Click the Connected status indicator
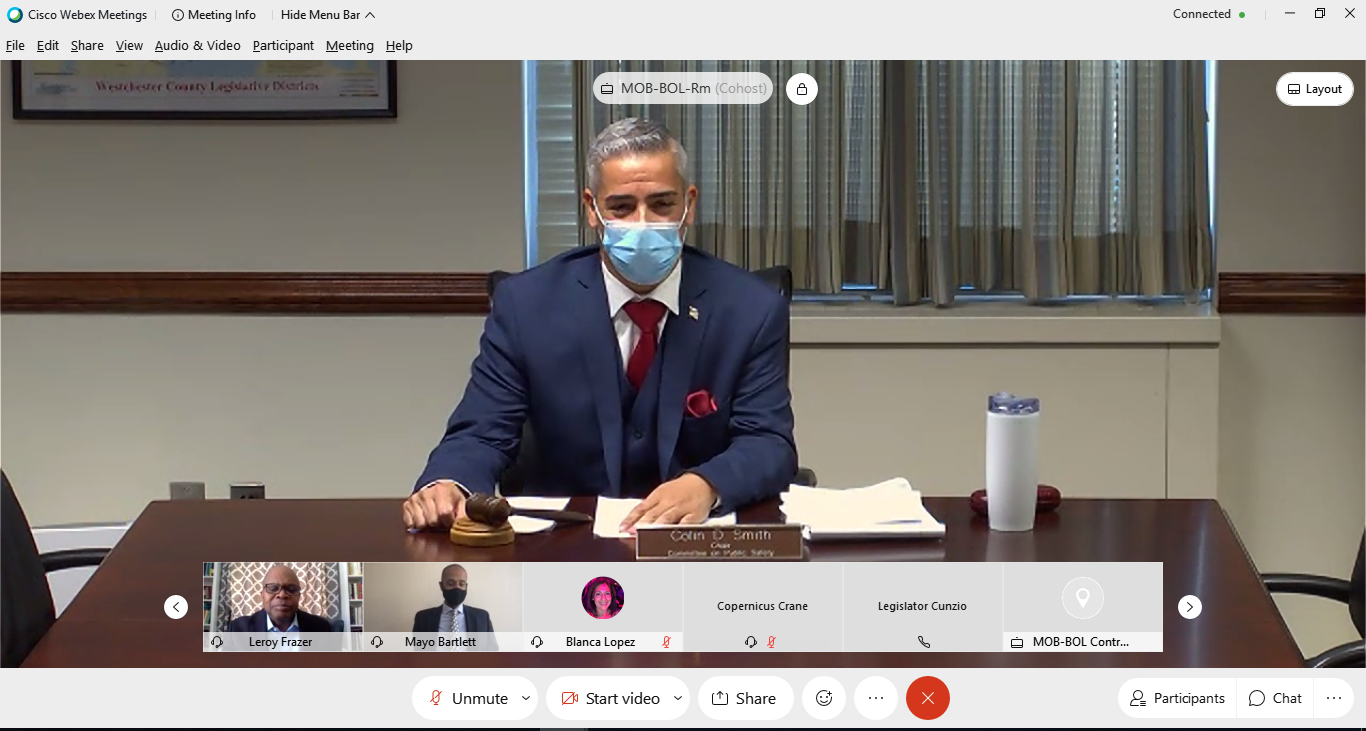Screen dimensions: 1366x731 1209,15
